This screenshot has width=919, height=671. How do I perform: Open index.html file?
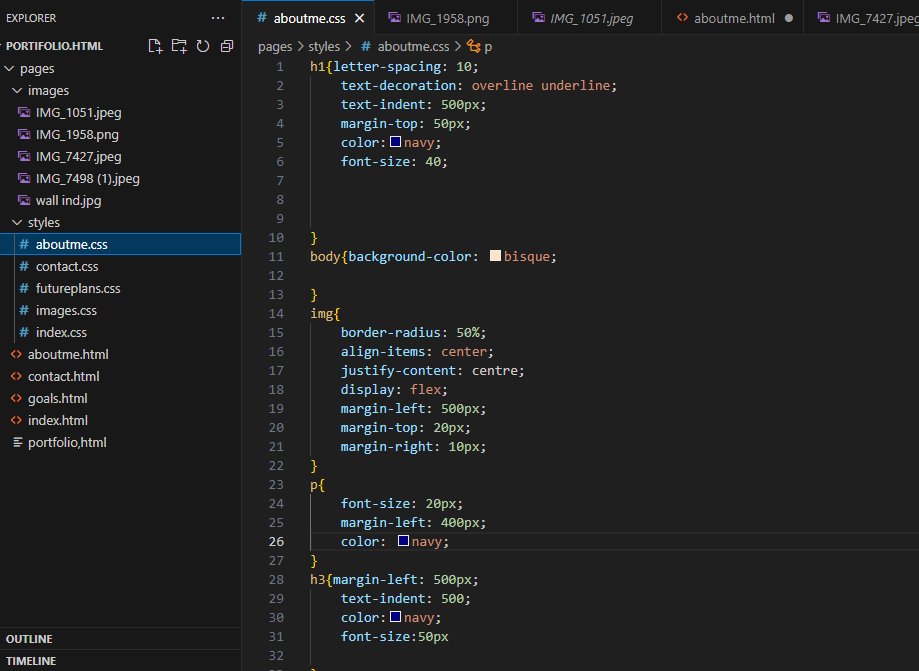120,420
